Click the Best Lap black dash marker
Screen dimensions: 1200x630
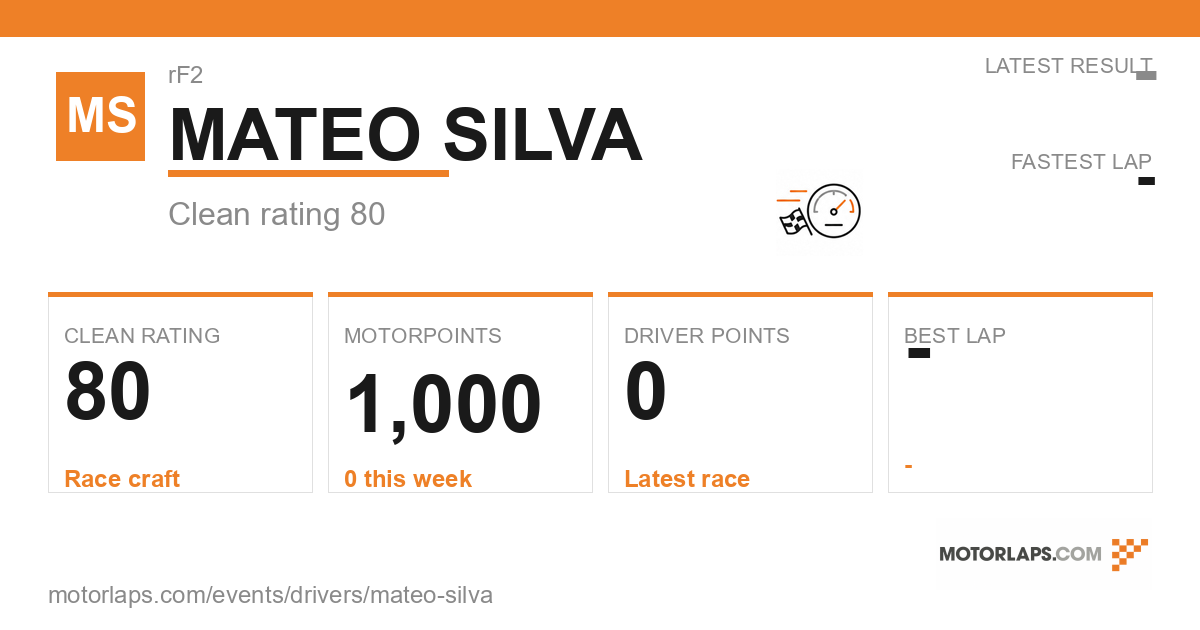[x=919, y=353]
